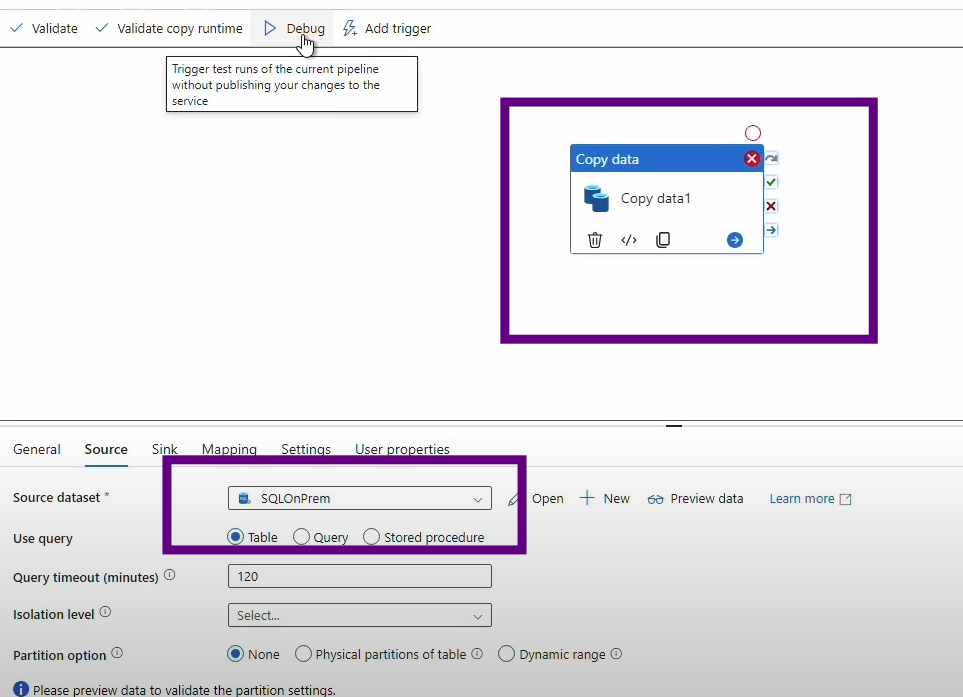Viewport: 963px width, 697px height.
Task: Switch to the Sink tab
Action: click(x=165, y=449)
